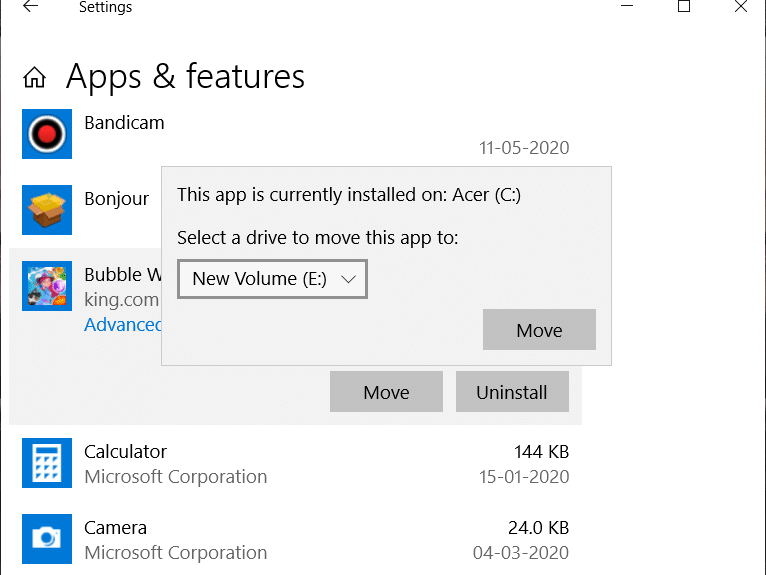Click 'Select a drive to move' label
The width and height of the screenshot is (766, 575).
[x=318, y=238]
